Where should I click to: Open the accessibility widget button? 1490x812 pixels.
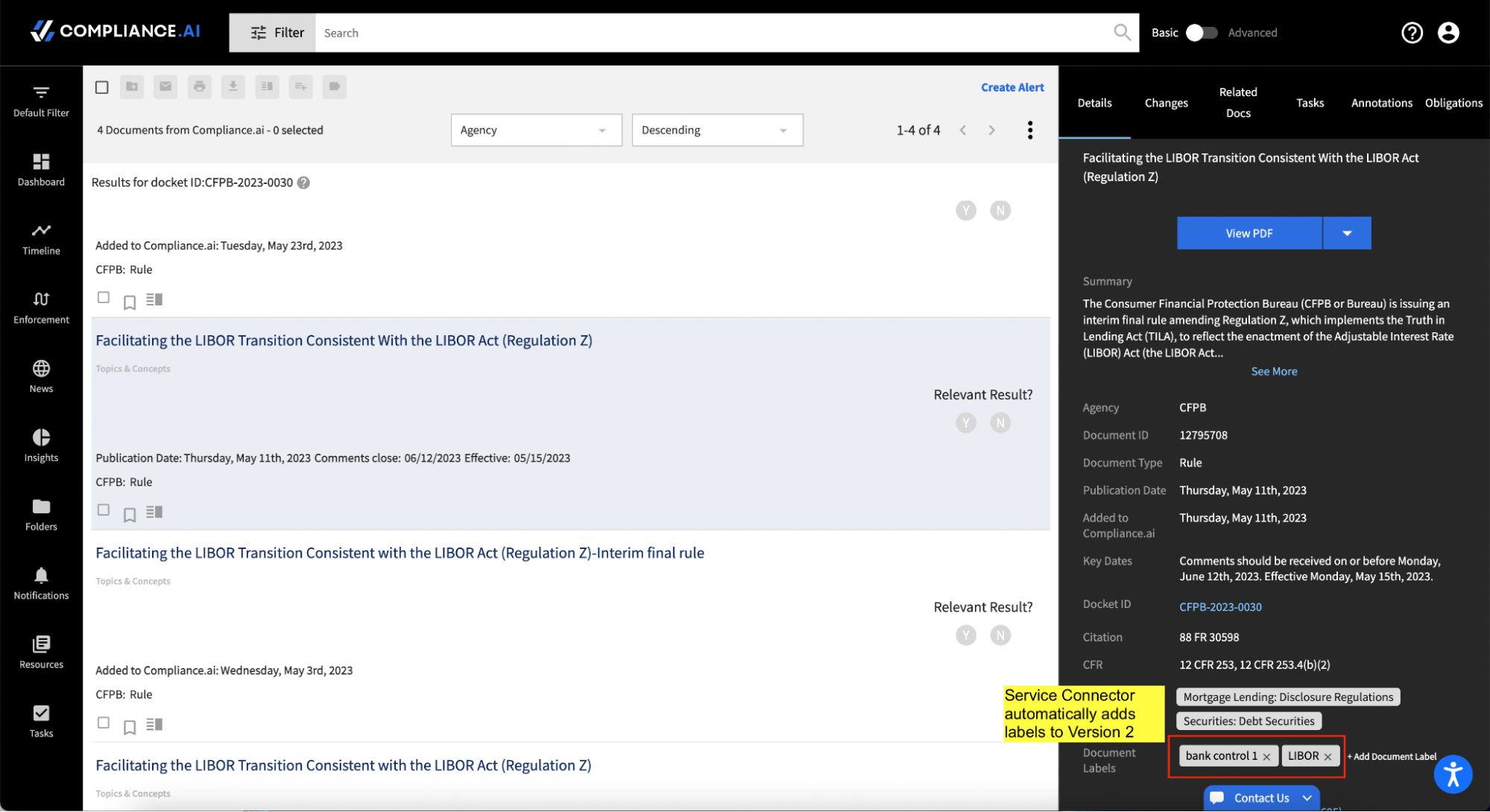tap(1453, 774)
